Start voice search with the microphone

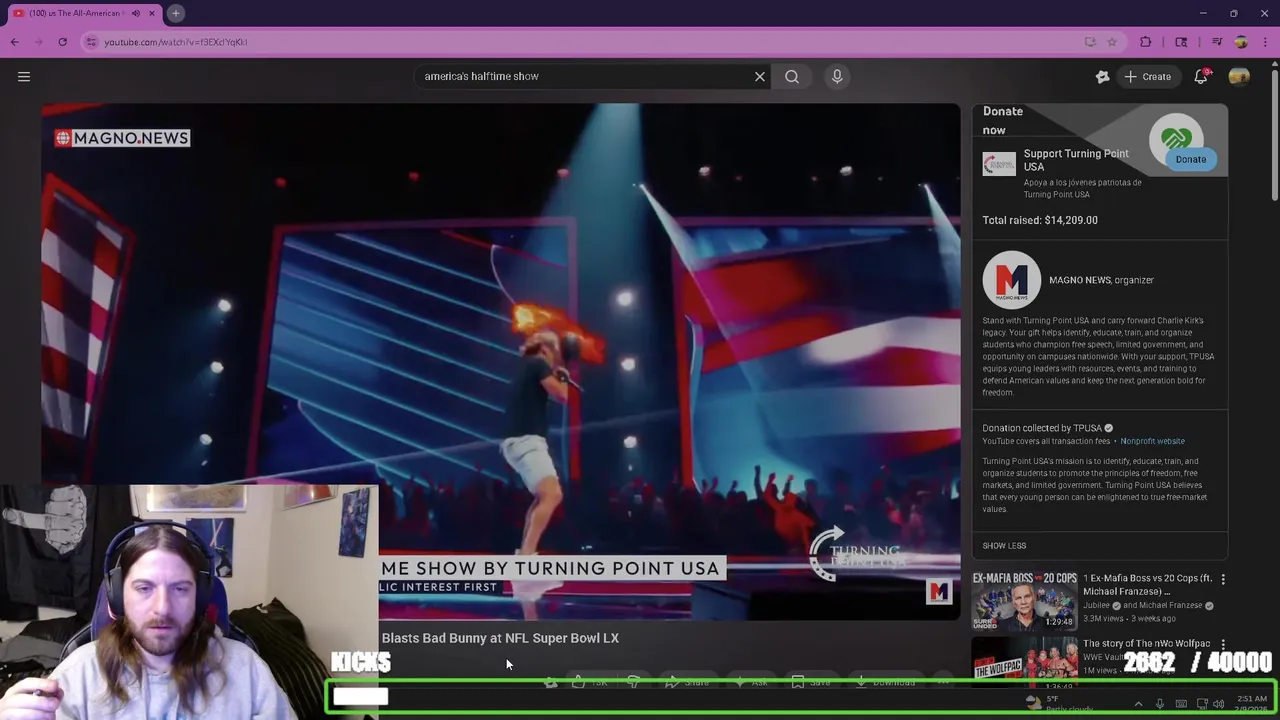(837, 76)
